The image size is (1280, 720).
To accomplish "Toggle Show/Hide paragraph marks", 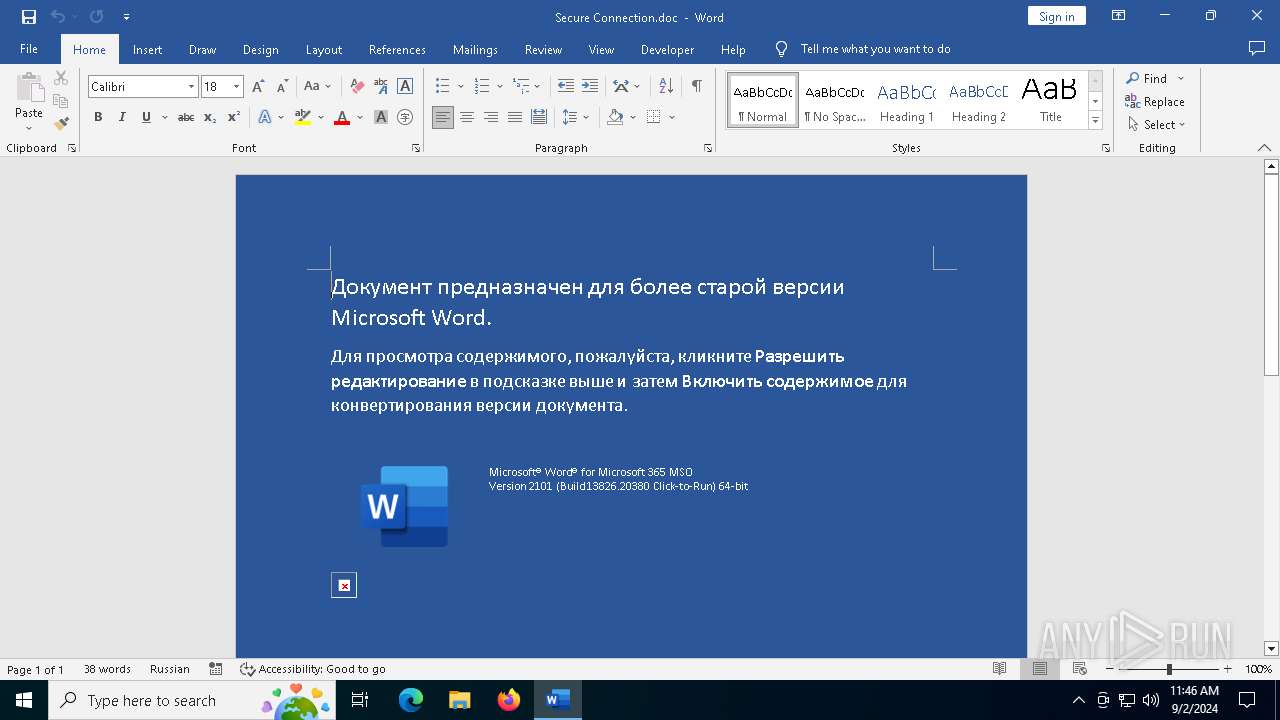I will pyautogui.click(x=696, y=86).
